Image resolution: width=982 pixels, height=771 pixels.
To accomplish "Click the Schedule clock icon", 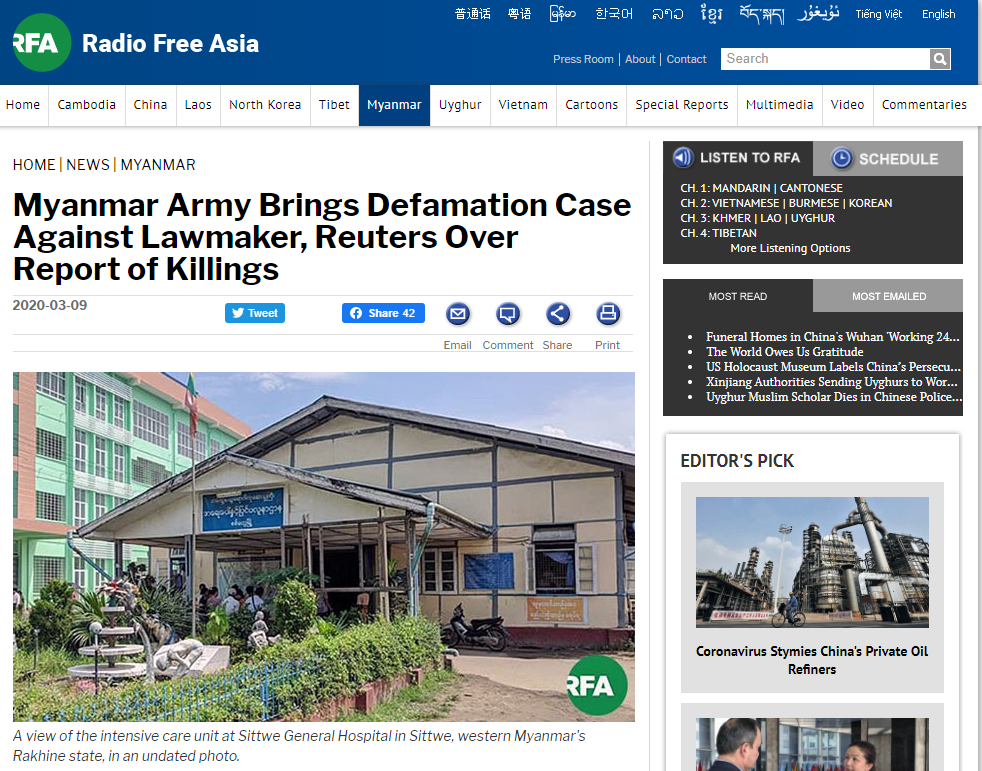I will (x=842, y=158).
